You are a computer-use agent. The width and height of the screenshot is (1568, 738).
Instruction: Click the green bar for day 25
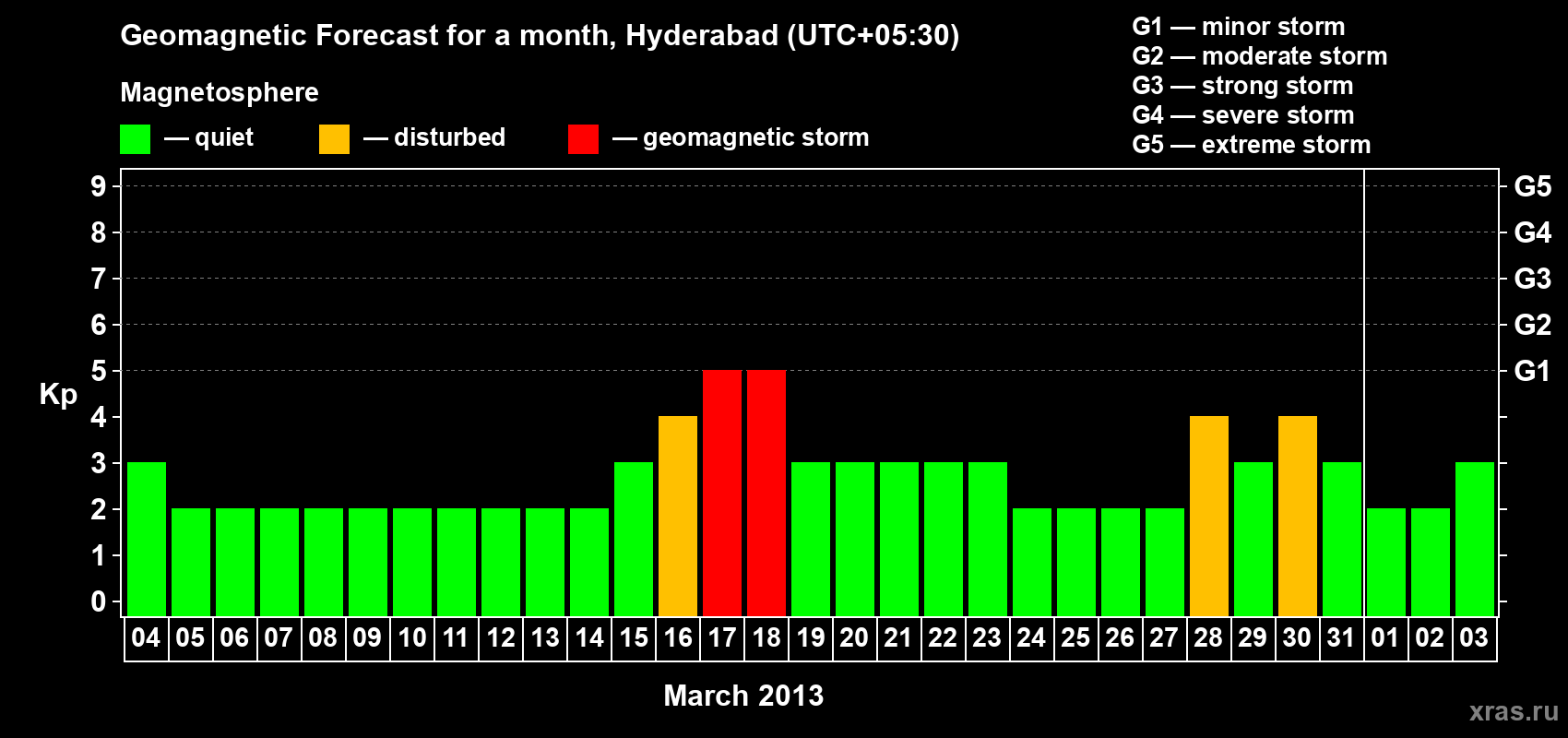[1076, 562]
